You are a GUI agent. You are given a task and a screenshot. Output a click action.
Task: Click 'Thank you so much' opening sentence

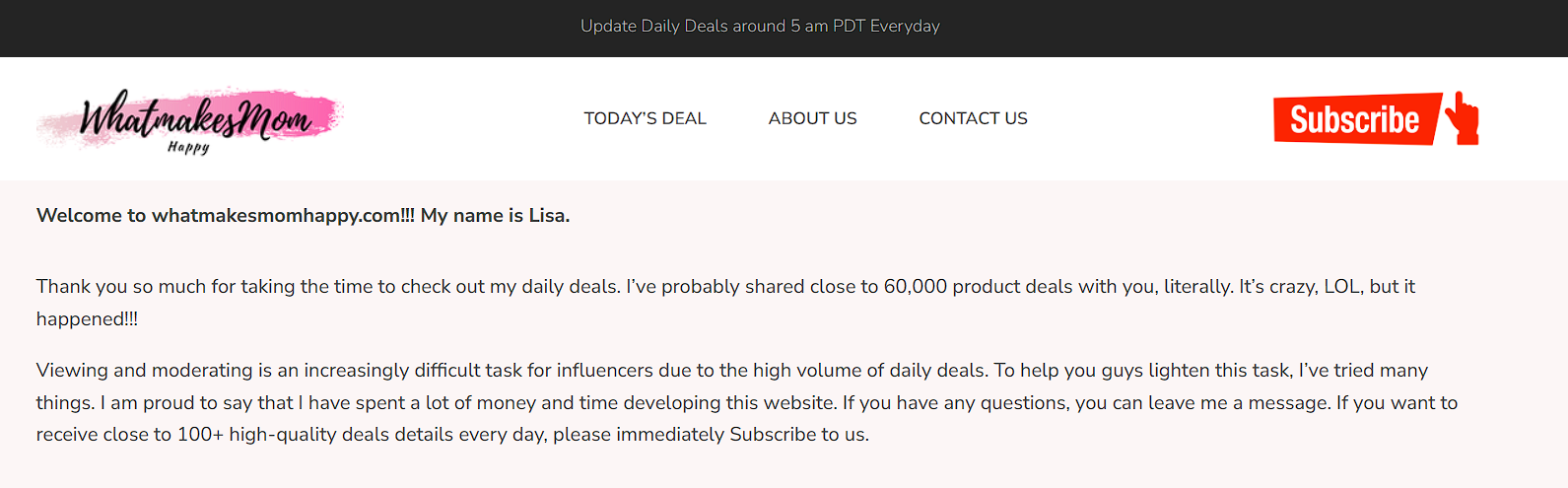(x=328, y=287)
